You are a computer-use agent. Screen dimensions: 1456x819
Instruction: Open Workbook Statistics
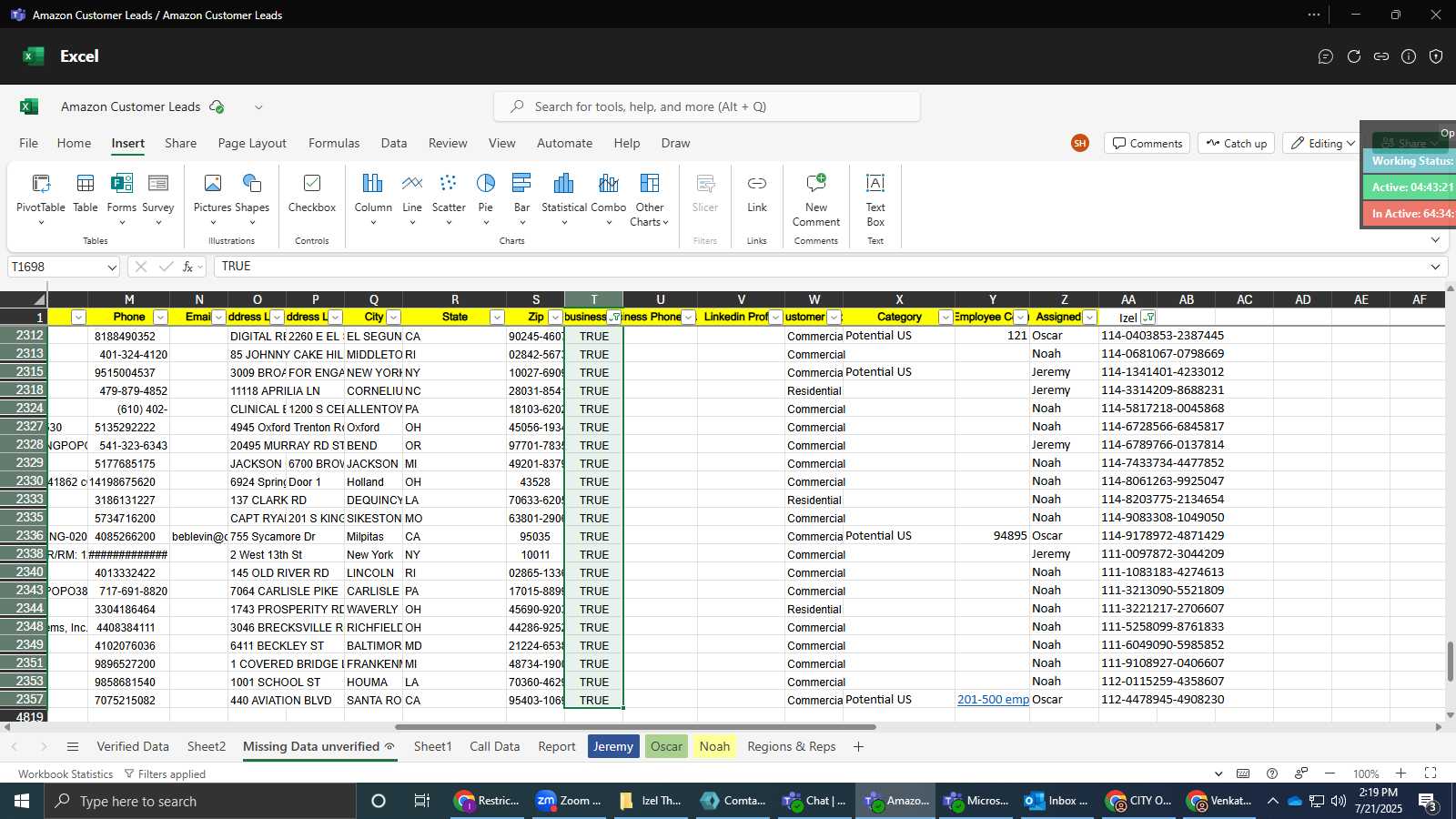[66, 774]
